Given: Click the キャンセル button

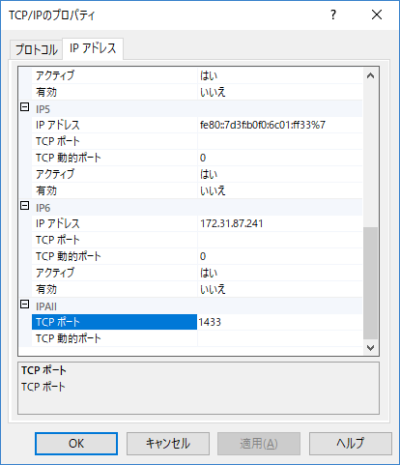Looking at the screenshot, I should 168,444.
